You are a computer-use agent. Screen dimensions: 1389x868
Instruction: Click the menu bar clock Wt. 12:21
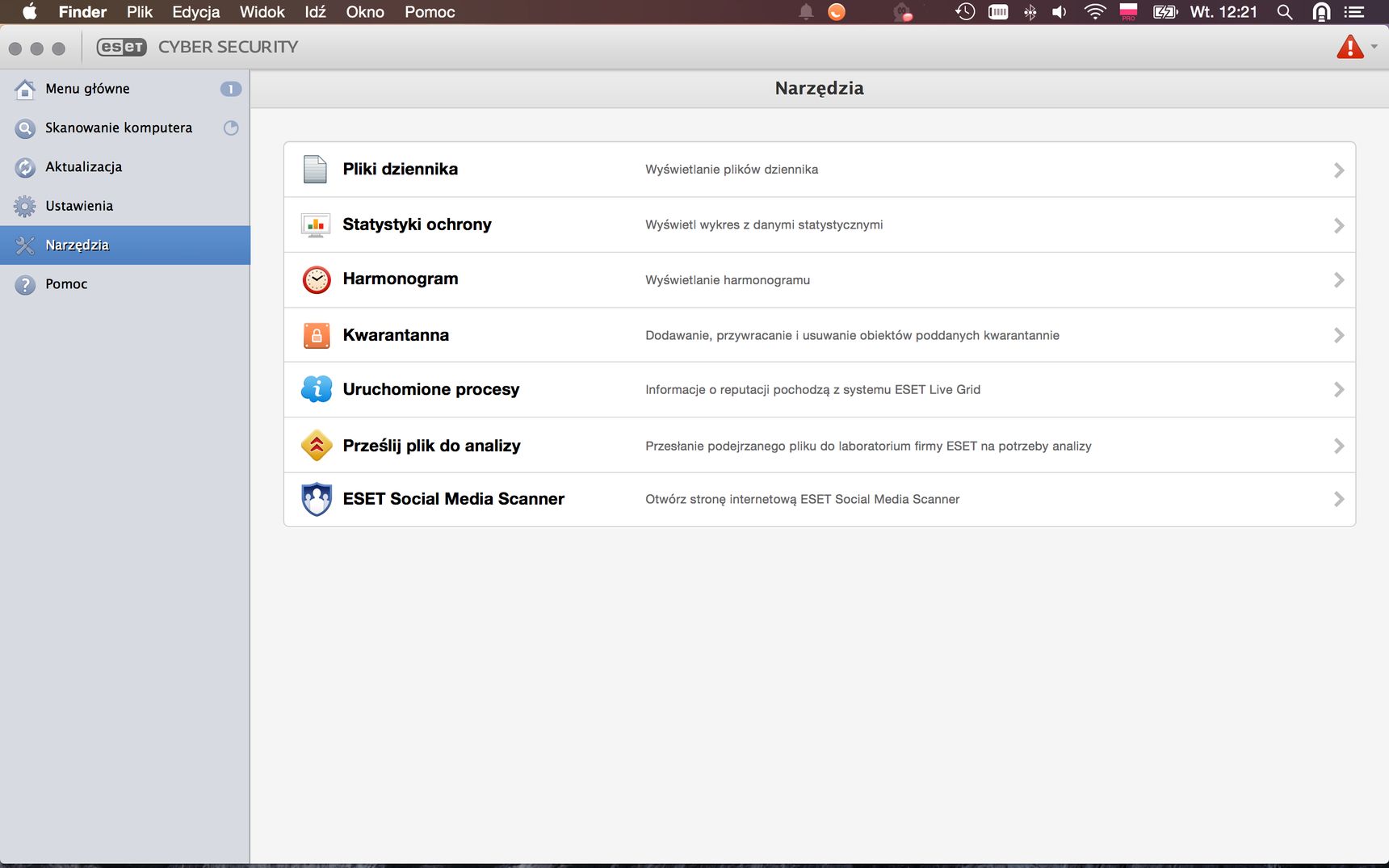(1223, 11)
